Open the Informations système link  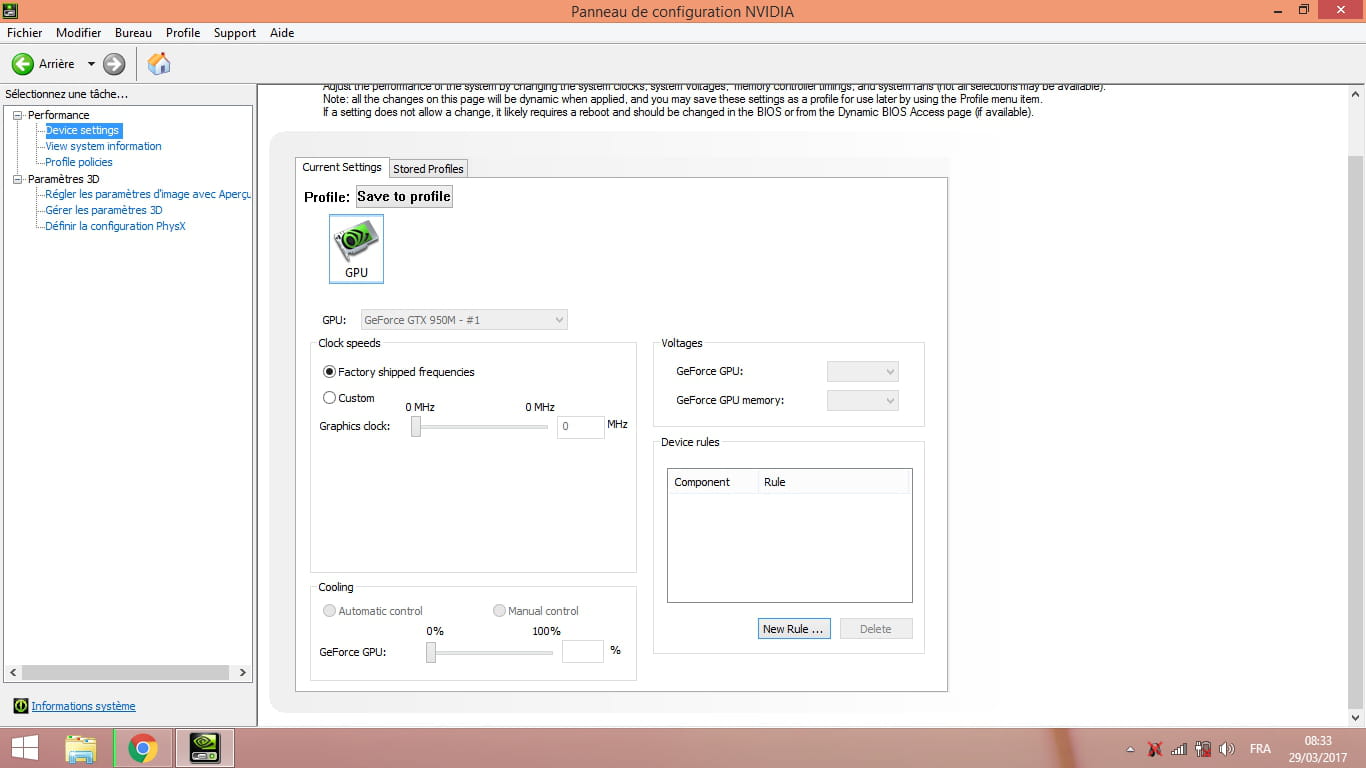[x=83, y=706]
